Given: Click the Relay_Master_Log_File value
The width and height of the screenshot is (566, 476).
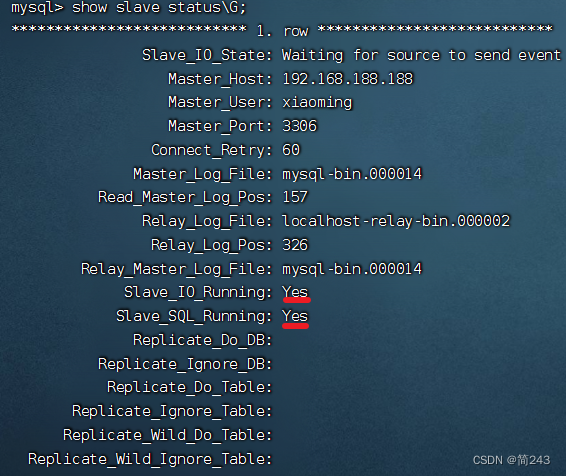Looking at the screenshot, I should [352, 269].
